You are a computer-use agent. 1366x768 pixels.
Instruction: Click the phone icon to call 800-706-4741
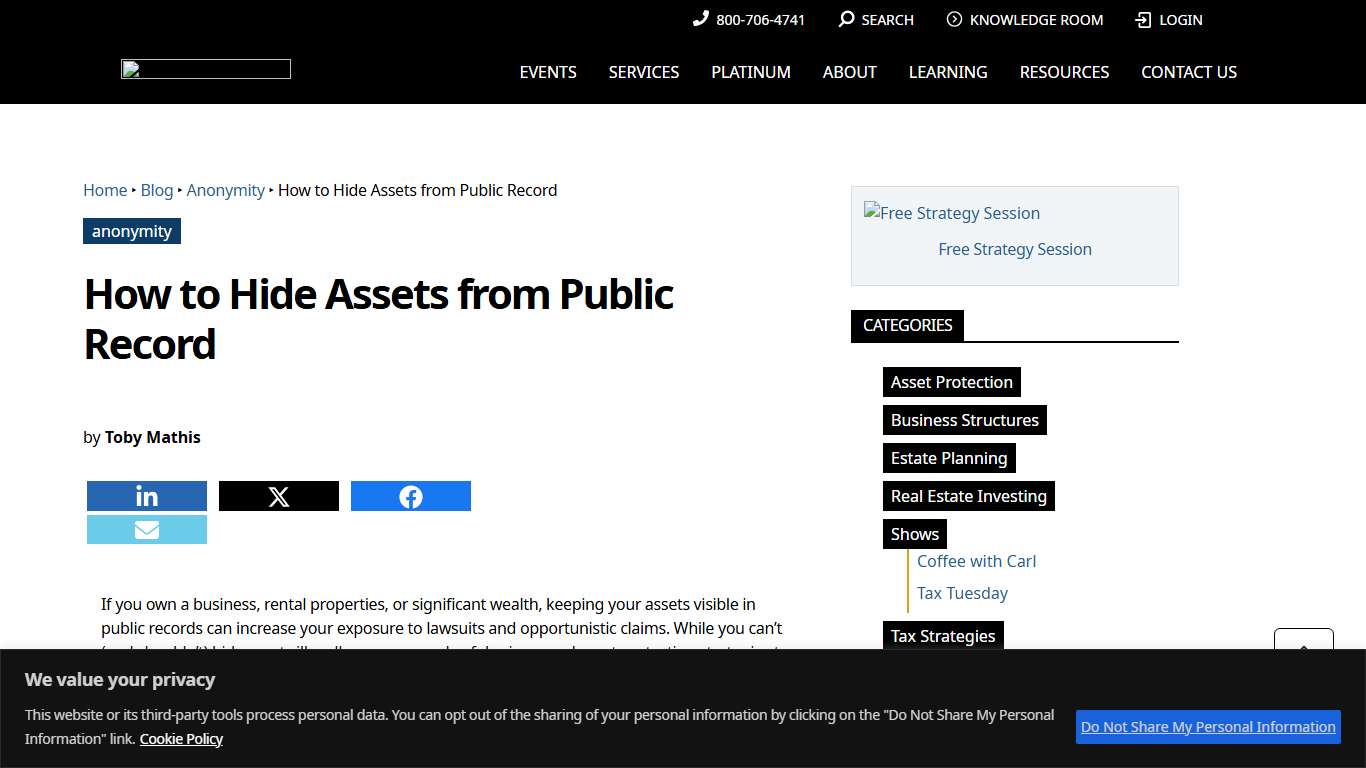point(700,19)
